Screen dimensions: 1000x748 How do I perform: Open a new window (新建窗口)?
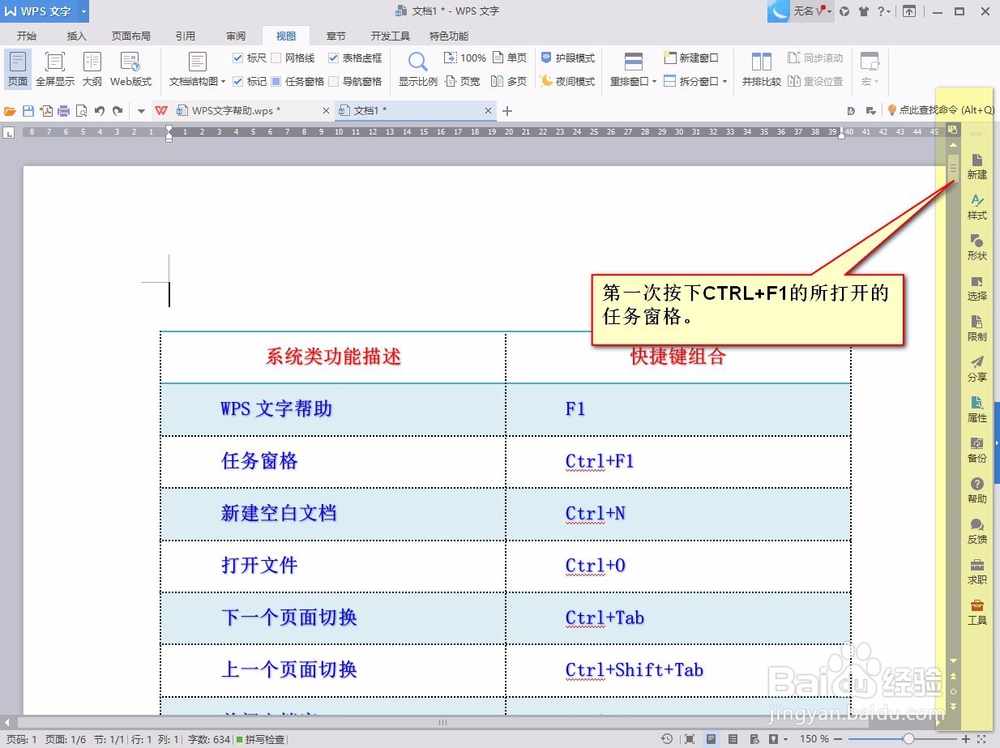pos(691,58)
